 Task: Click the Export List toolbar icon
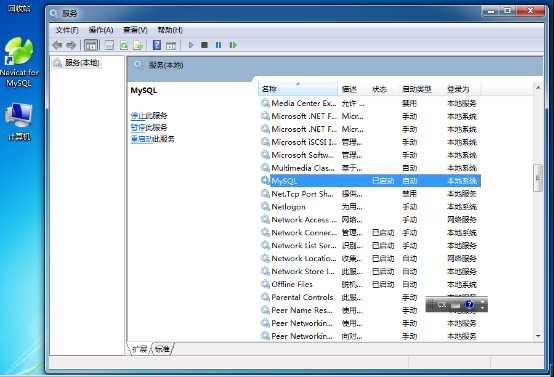pyautogui.click(x=138, y=45)
